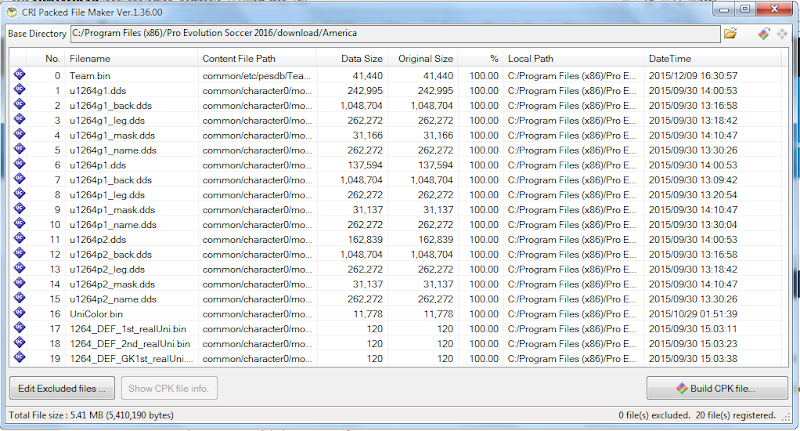Select the 1264_DEF_1st_realUni.bin filename
This screenshot has width=800, height=431.
(x=128, y=328)
